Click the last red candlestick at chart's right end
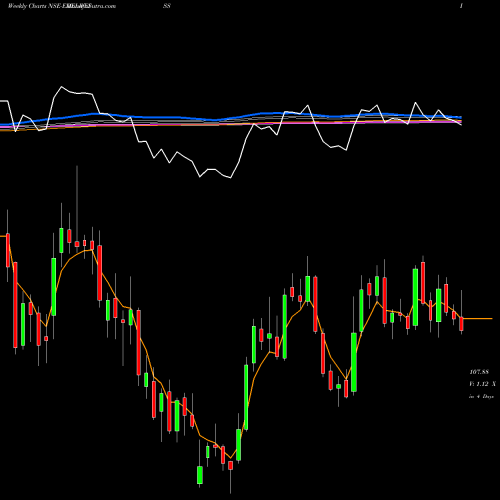 (x=461, y=324)
